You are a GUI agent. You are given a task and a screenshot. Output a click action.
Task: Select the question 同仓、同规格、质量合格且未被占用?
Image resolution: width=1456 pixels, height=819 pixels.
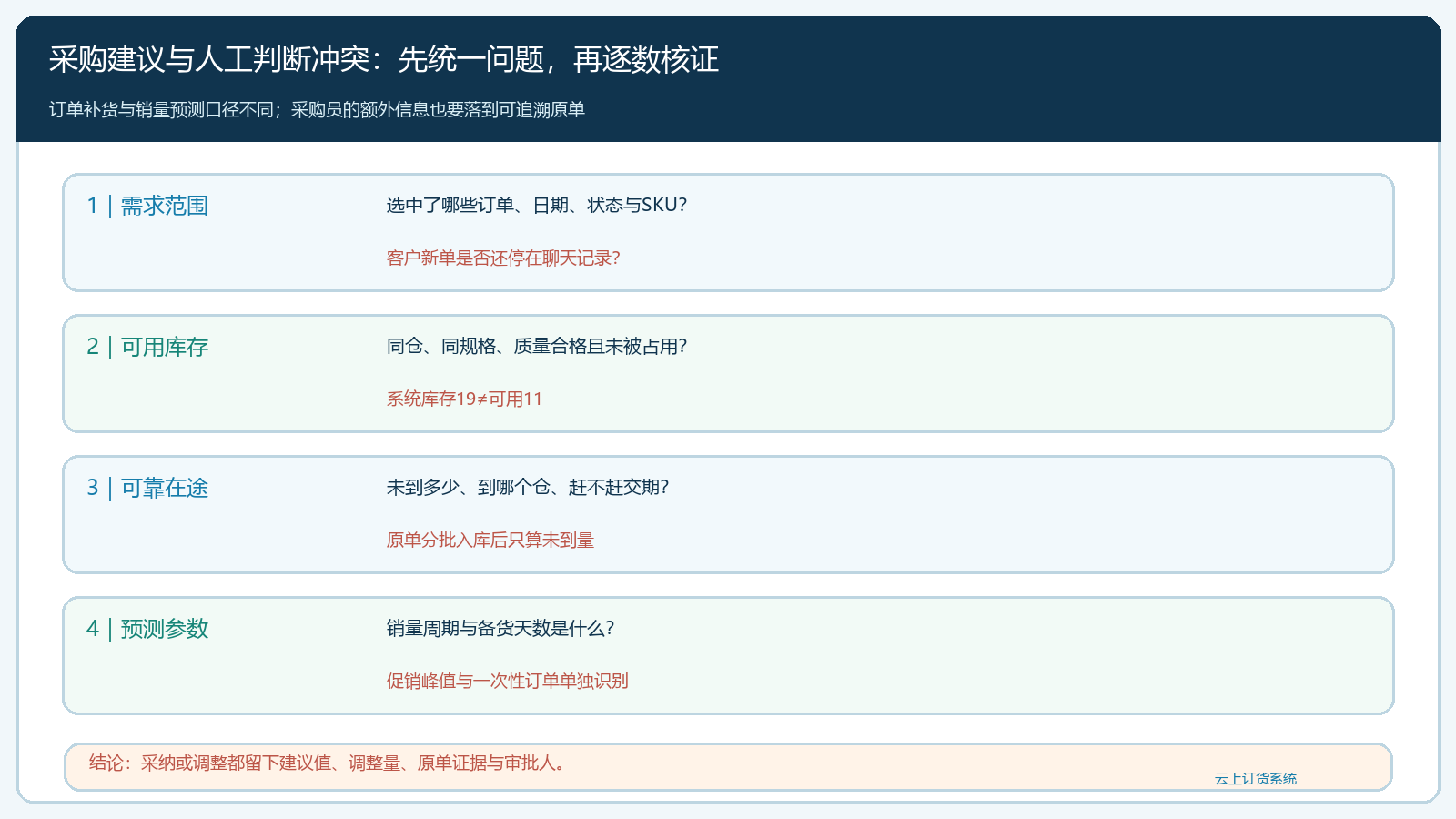pyautogui.click(x=537, y=347)
